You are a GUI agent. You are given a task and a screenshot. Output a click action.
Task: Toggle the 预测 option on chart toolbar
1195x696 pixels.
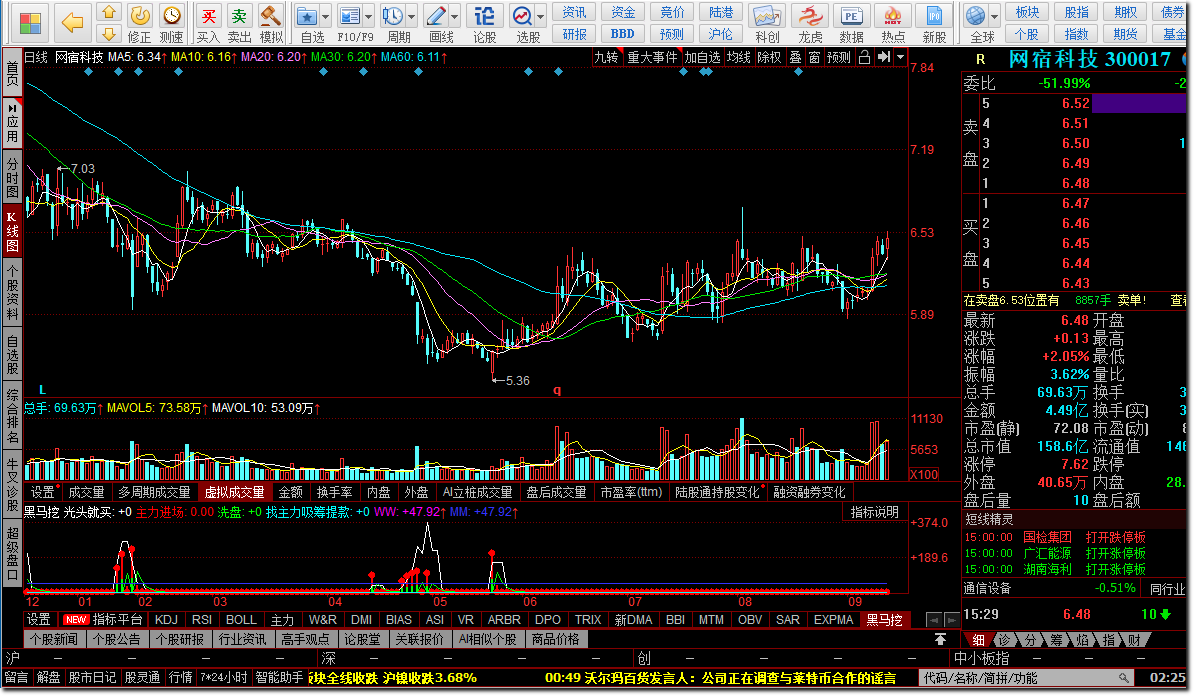coord(839,57)
